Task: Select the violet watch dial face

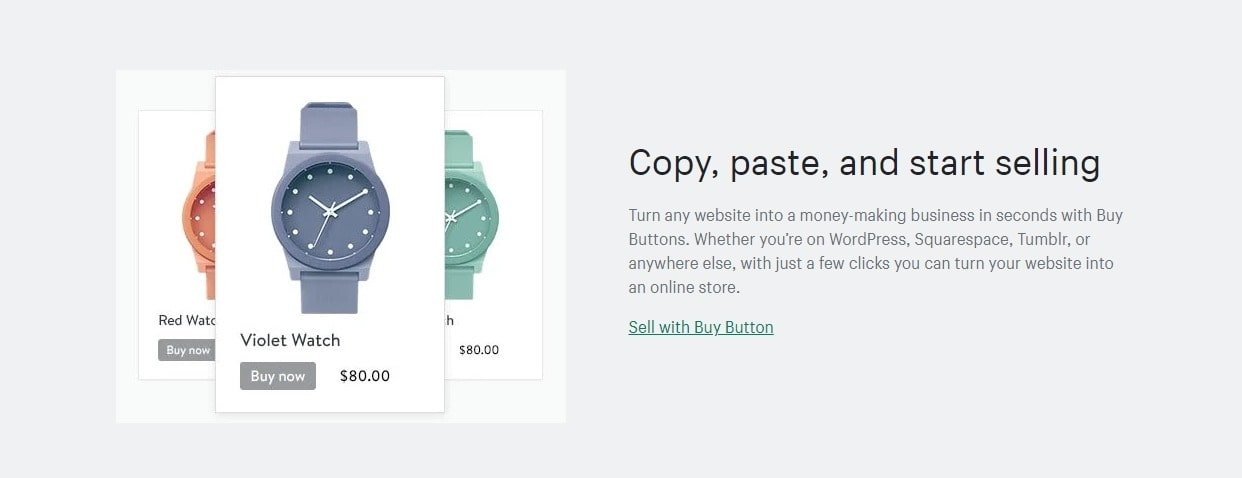Action: pyautogui.click(x=330, y=210)
